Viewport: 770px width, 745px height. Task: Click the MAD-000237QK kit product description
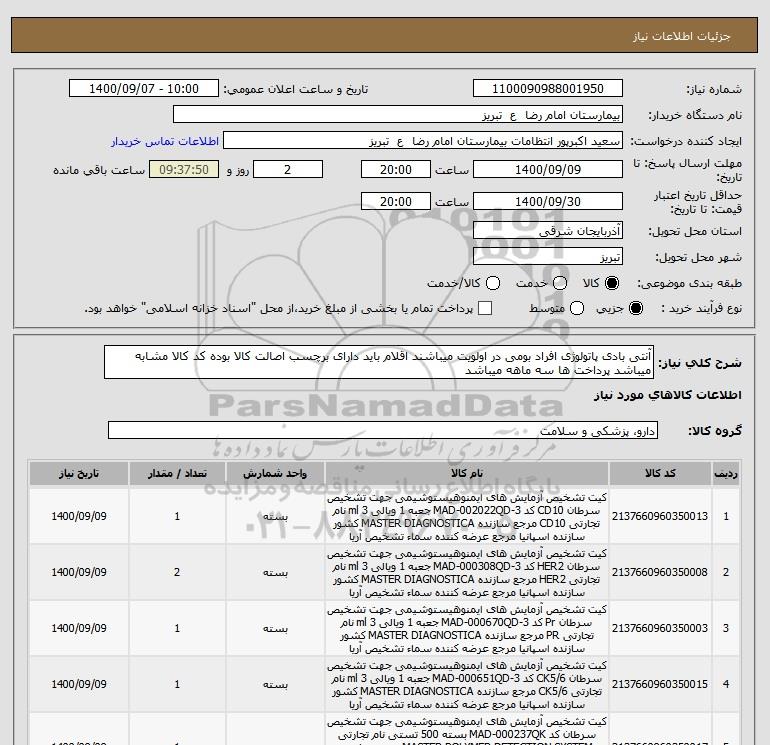(x=467, y=730)
